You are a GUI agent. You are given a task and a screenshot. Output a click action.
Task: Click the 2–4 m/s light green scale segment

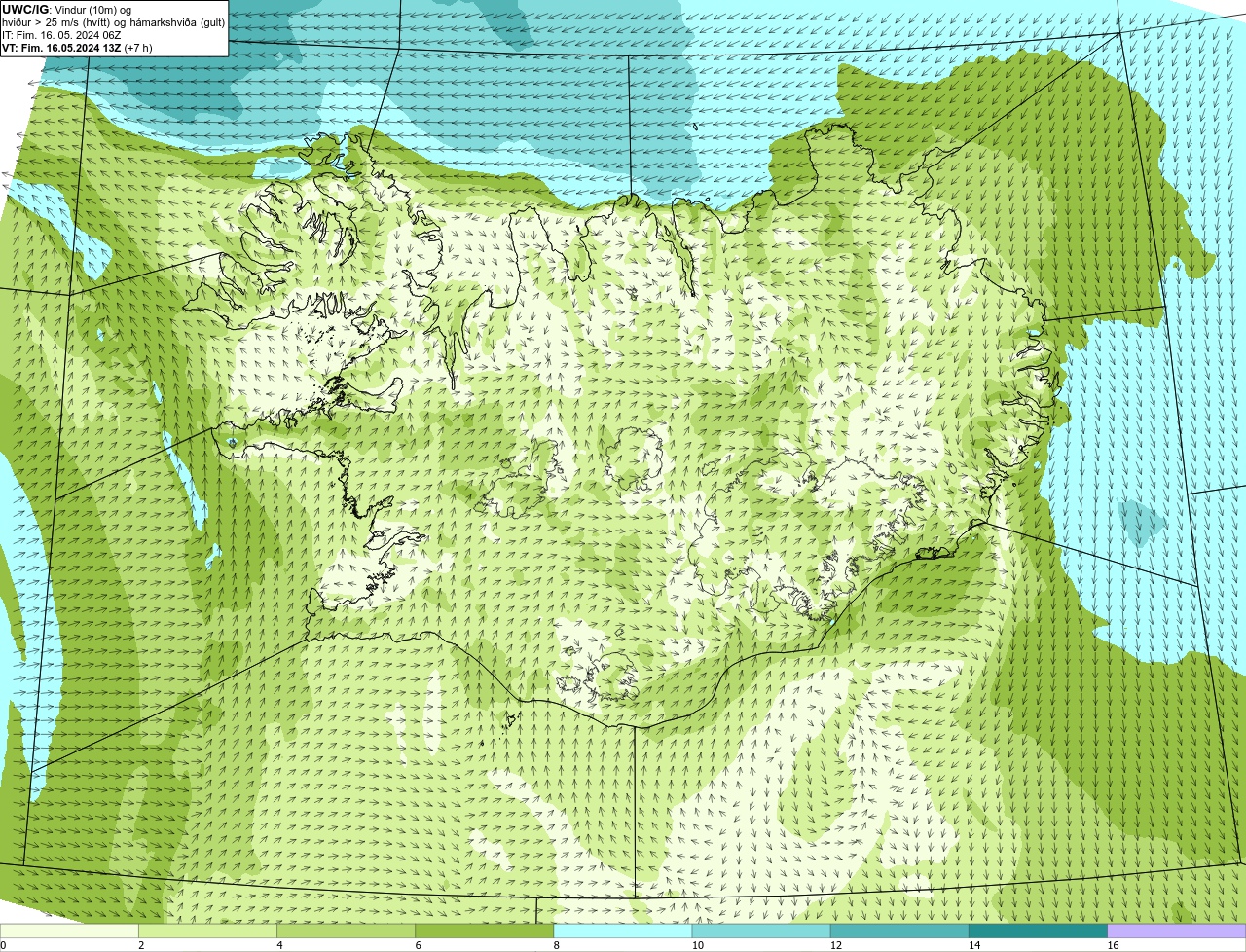(208, 932)
